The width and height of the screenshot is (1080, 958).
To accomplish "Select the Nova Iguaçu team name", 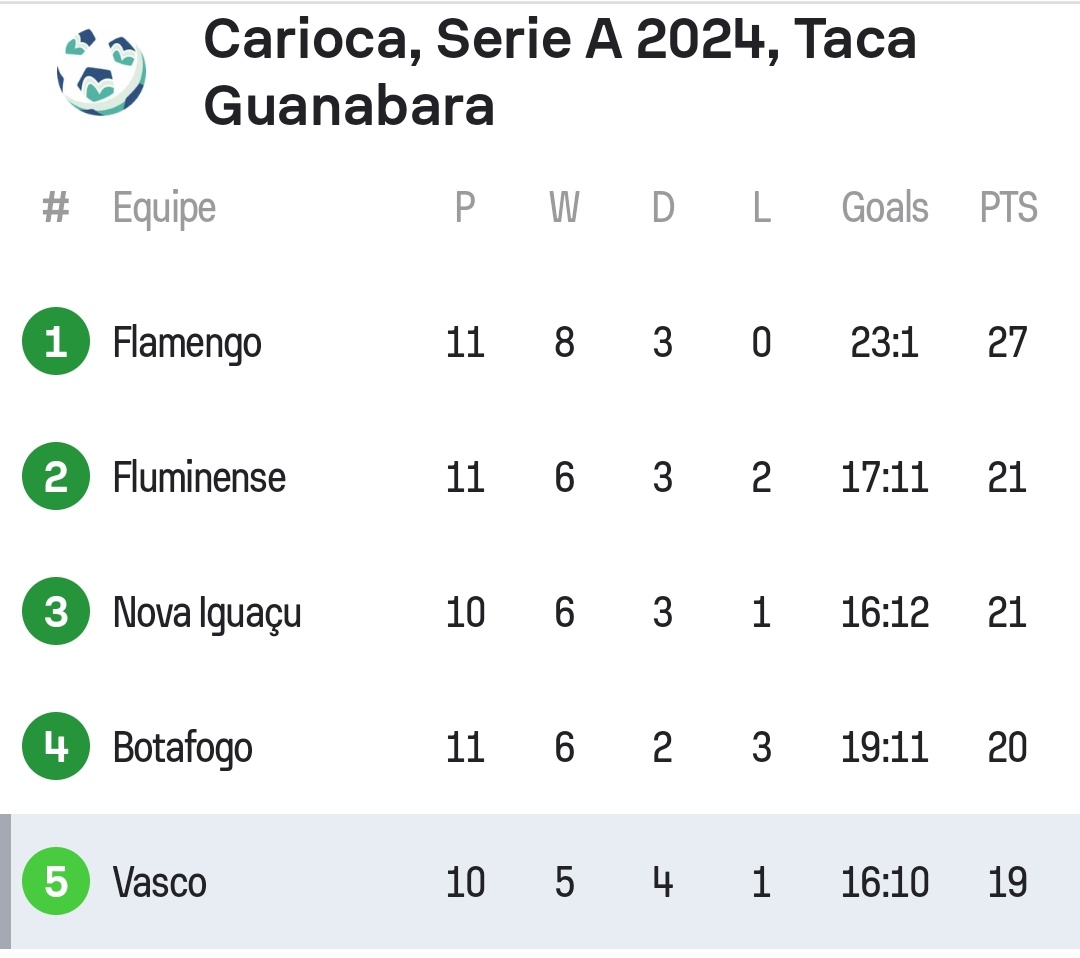I will click(x=207, y=613).
